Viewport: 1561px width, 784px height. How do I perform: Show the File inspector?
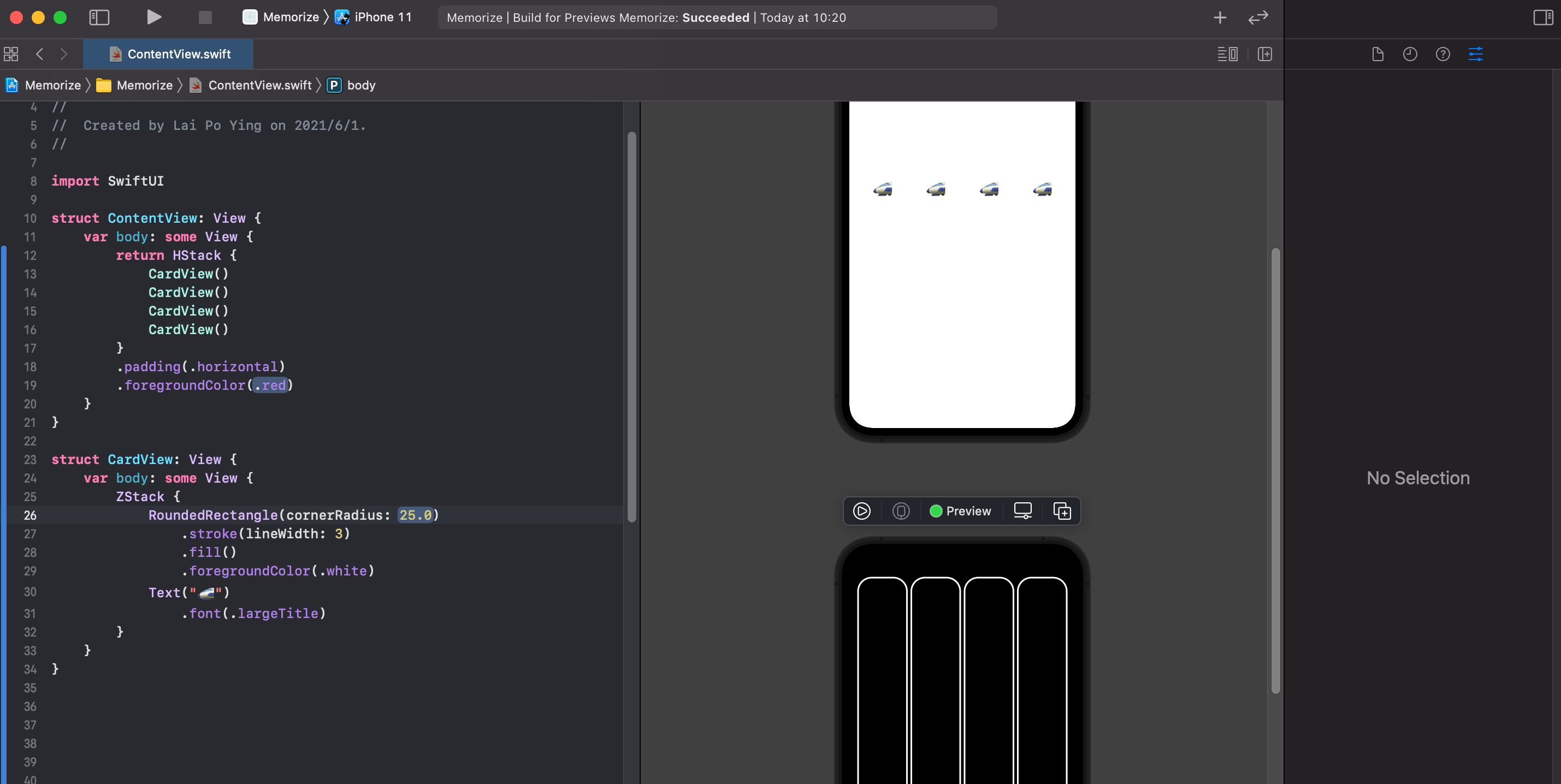pyautogui.click(x=1377, y=54)
